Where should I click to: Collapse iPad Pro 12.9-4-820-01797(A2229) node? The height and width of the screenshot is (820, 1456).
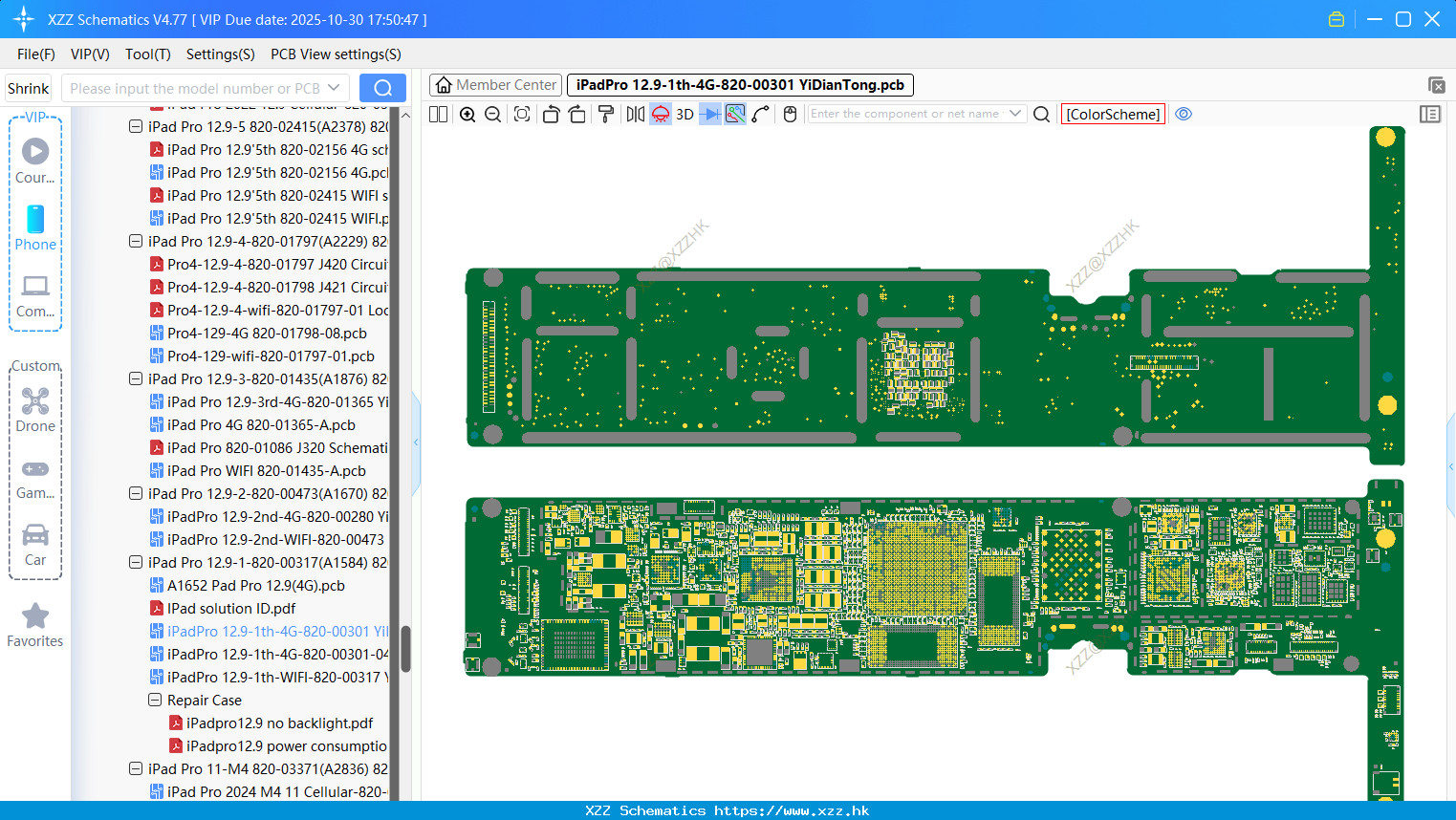point(136,241)
